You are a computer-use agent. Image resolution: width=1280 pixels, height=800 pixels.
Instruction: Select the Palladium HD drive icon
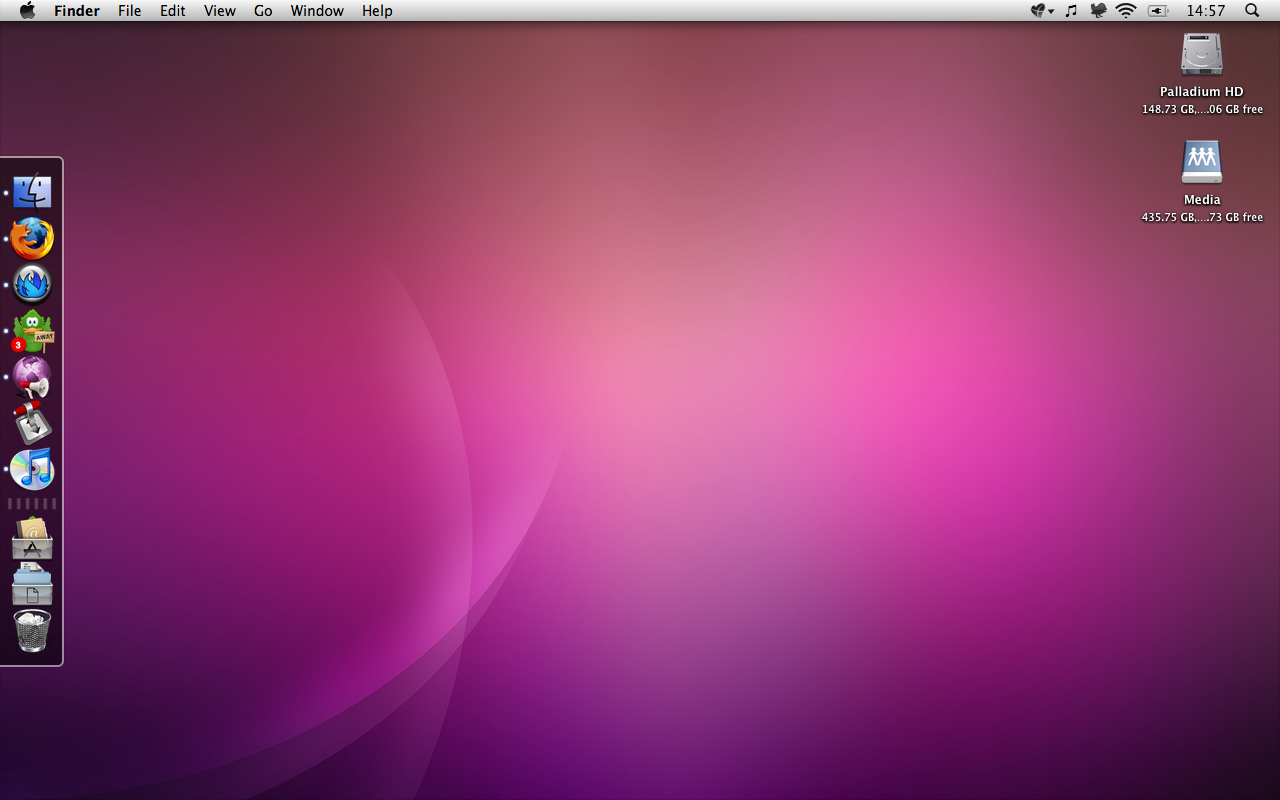point(1202,55)
